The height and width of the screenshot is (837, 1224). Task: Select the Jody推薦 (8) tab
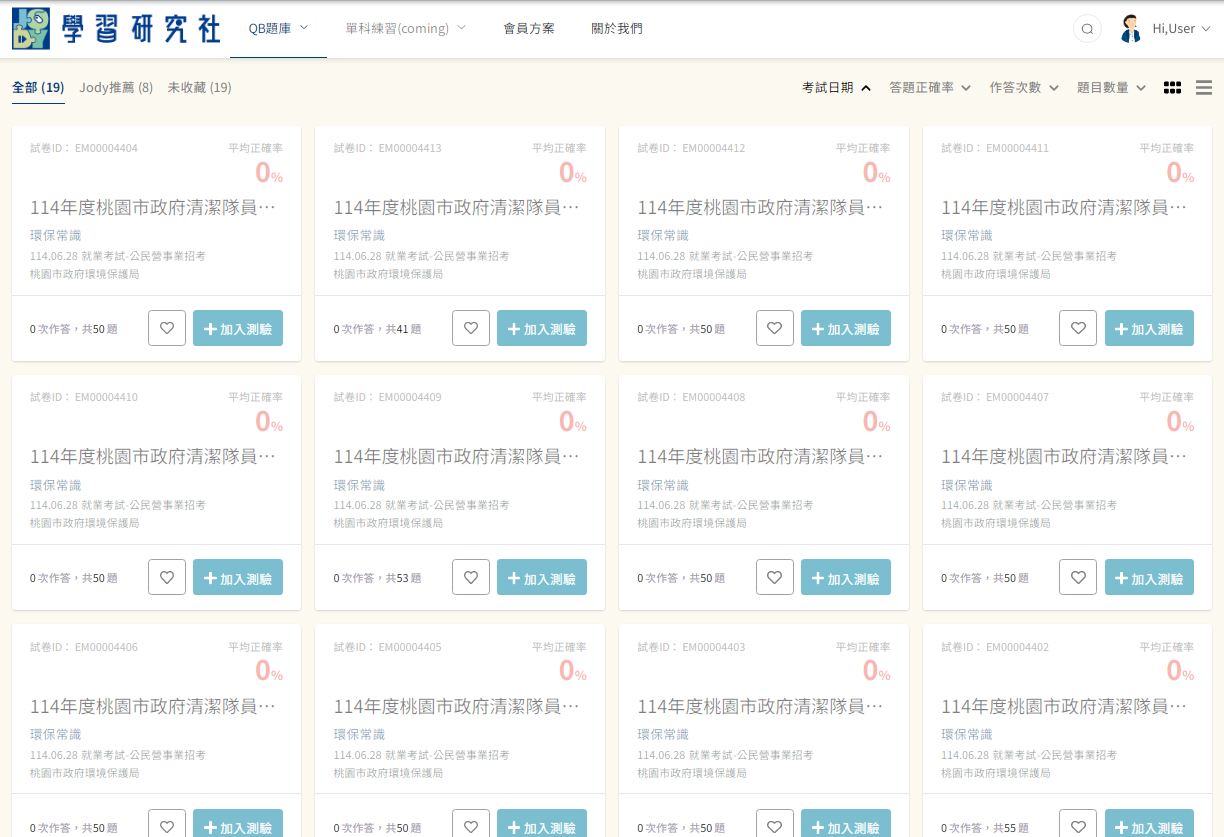click(x=116, y=88)
